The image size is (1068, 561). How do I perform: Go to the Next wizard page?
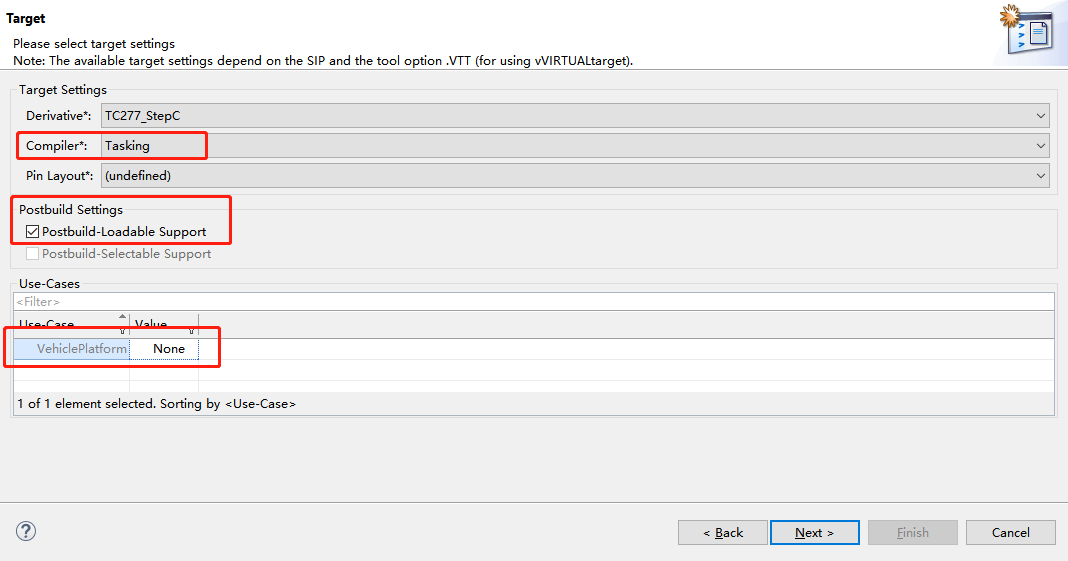coord(815,532)
